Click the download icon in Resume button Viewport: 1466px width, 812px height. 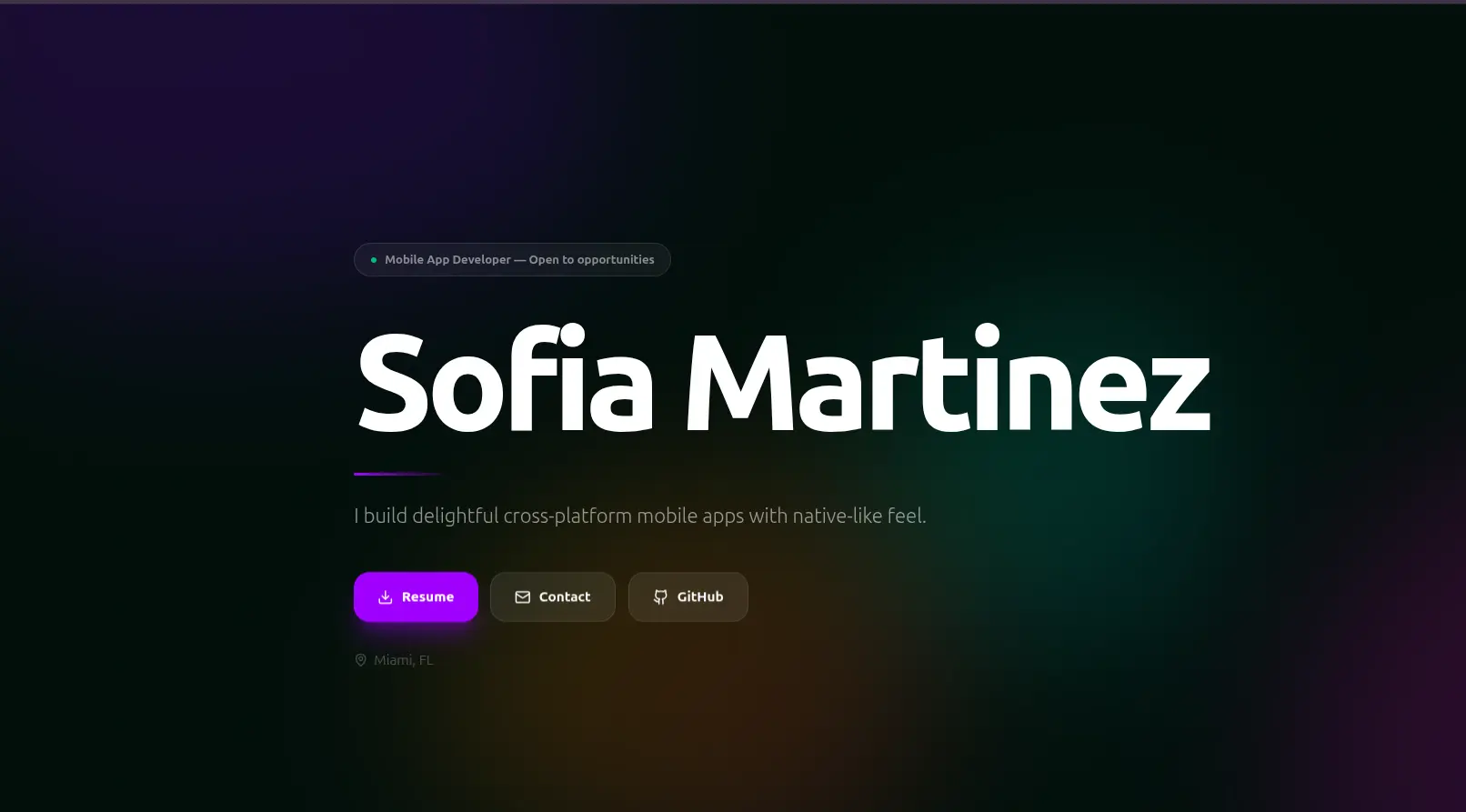385,597
